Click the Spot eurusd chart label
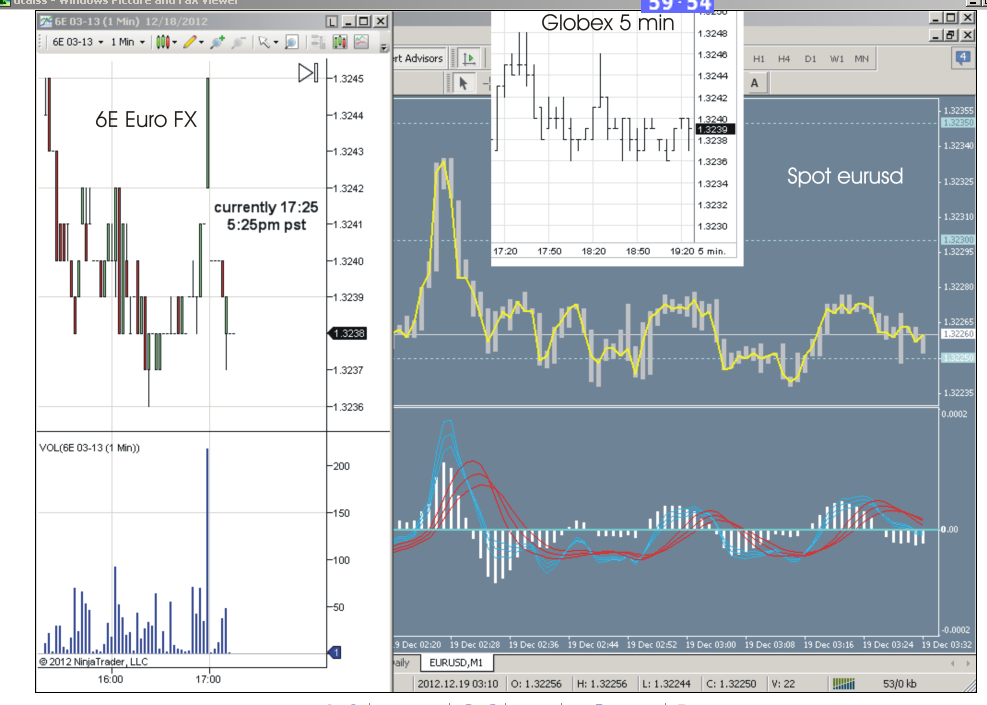This screenshot has width=987, height=705. [x=845, y=176]
